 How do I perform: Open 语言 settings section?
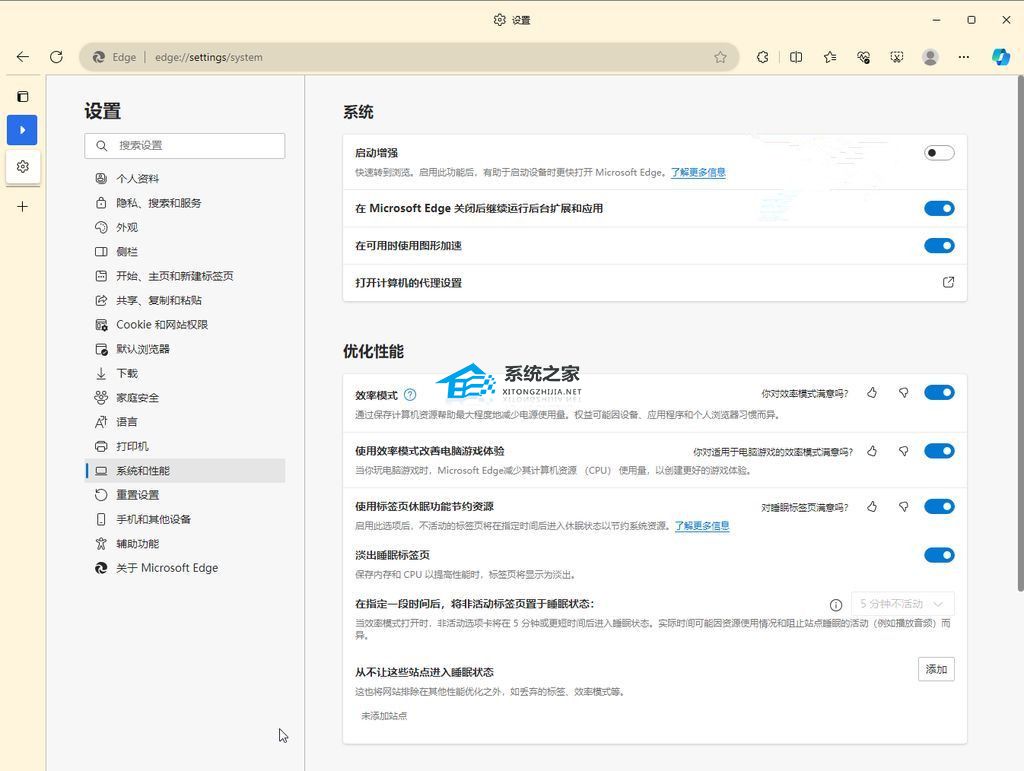pos(185,422)
